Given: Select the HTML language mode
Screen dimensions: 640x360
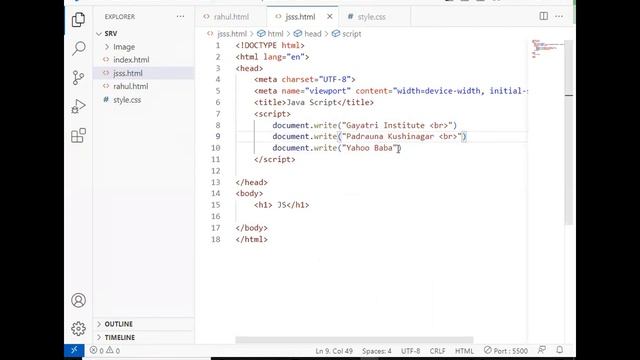Looking at the screenshot, I should [464, 351].
